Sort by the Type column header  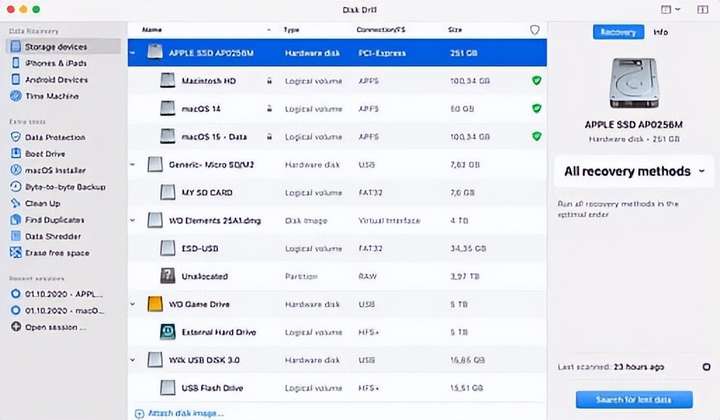click(291, 29)
